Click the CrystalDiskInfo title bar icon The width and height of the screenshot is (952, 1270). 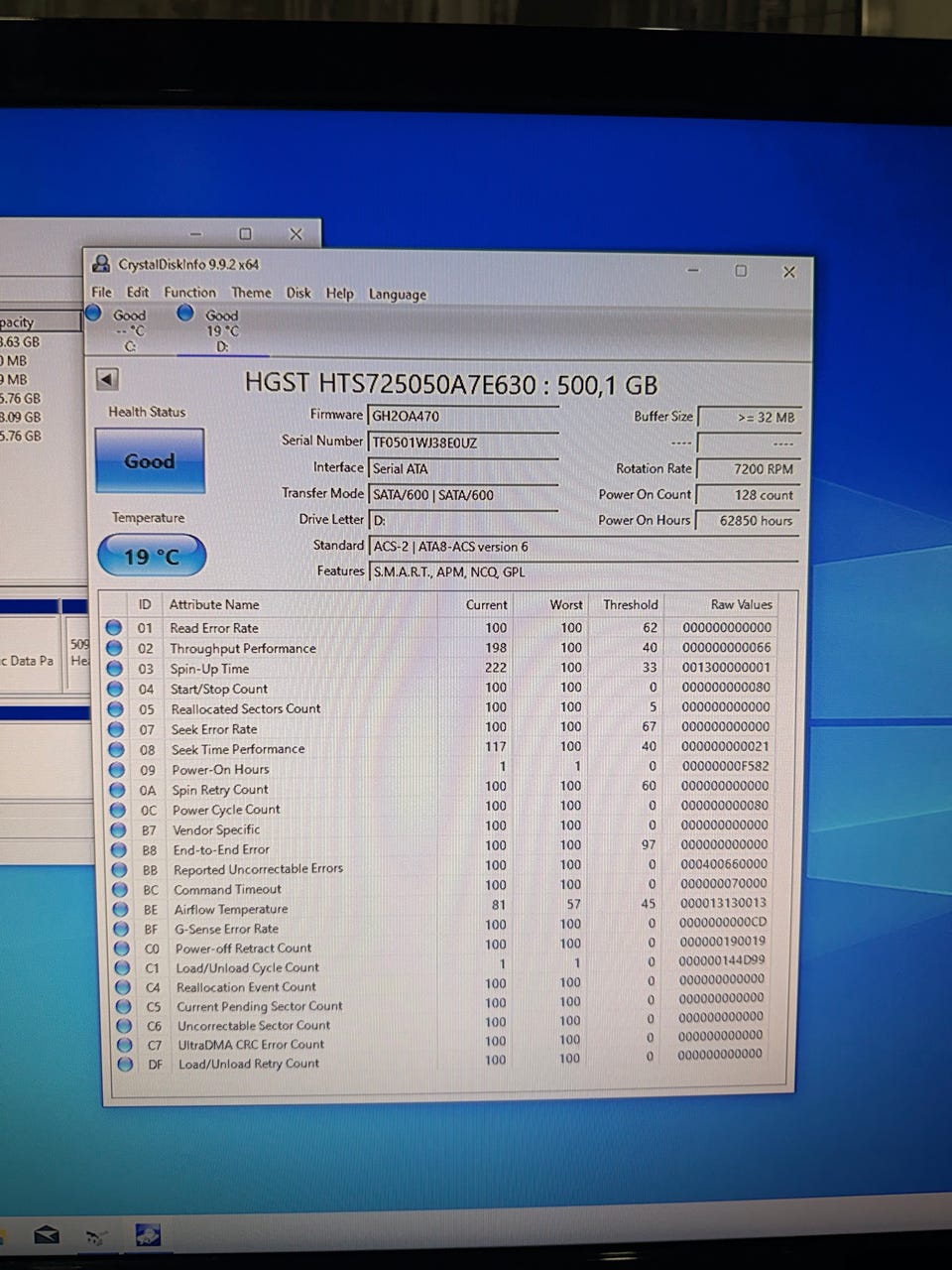pyautogui.click(x=100, y=263)
